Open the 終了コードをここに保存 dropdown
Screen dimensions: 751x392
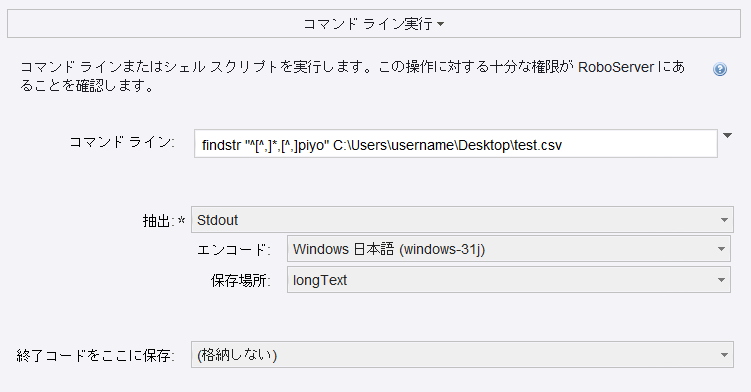[x=462, y=355]
